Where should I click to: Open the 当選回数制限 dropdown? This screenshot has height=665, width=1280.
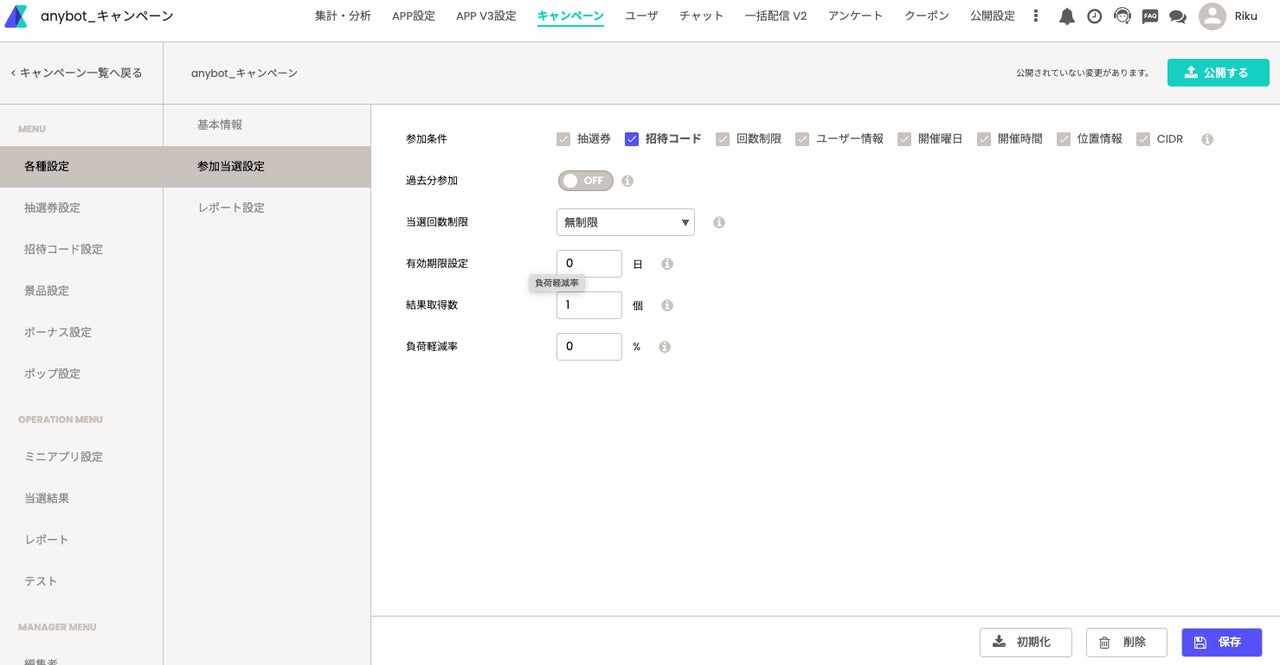click(x=625, y=222)
